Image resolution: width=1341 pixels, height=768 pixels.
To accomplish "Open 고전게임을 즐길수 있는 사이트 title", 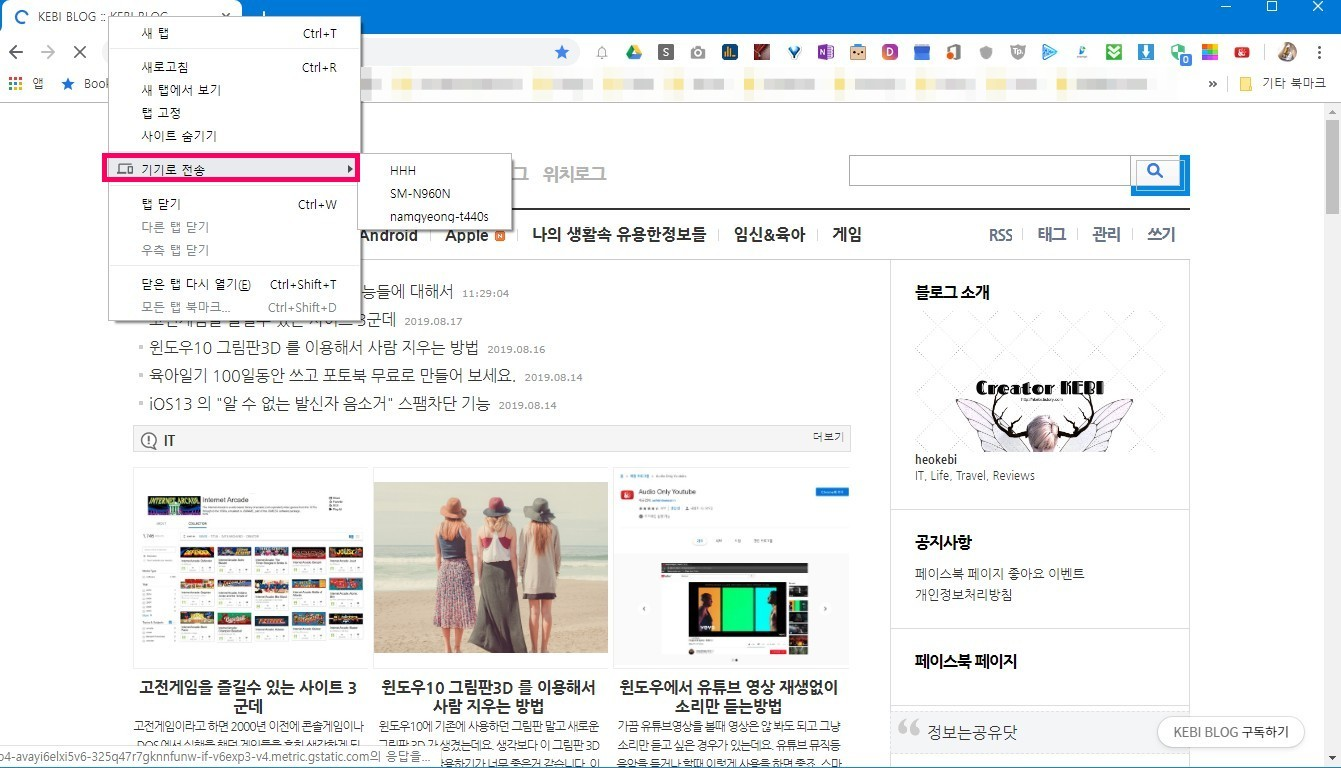I will [248, 698].
